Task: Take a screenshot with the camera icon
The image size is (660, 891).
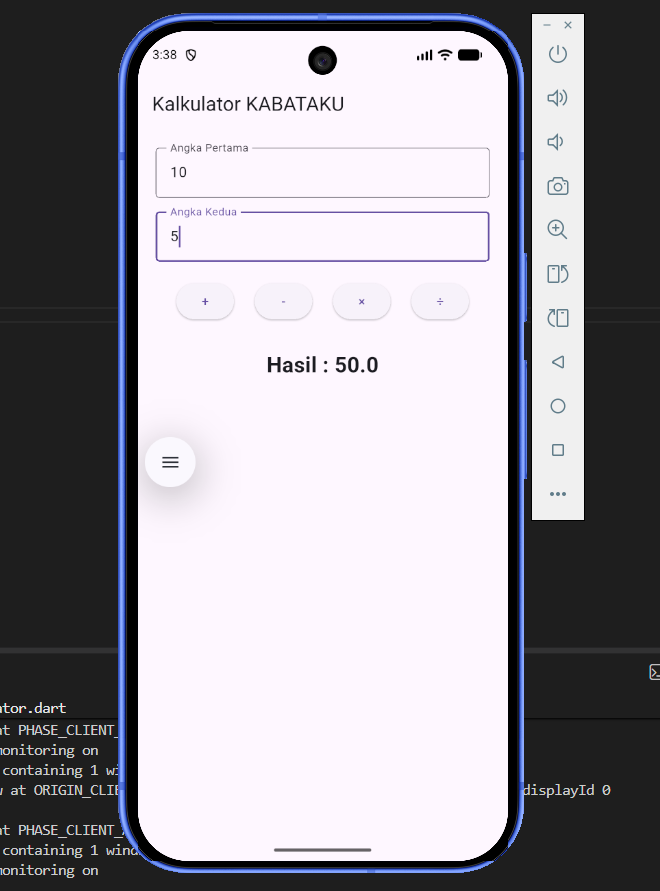Action: point(558,186)
